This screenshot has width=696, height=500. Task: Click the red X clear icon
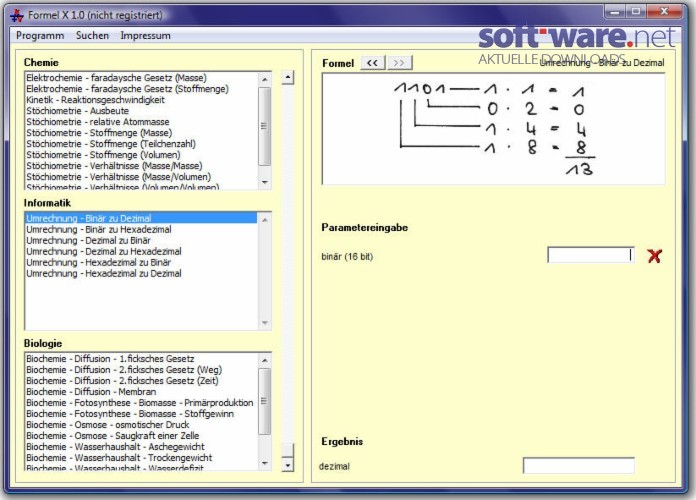(654, 256)
